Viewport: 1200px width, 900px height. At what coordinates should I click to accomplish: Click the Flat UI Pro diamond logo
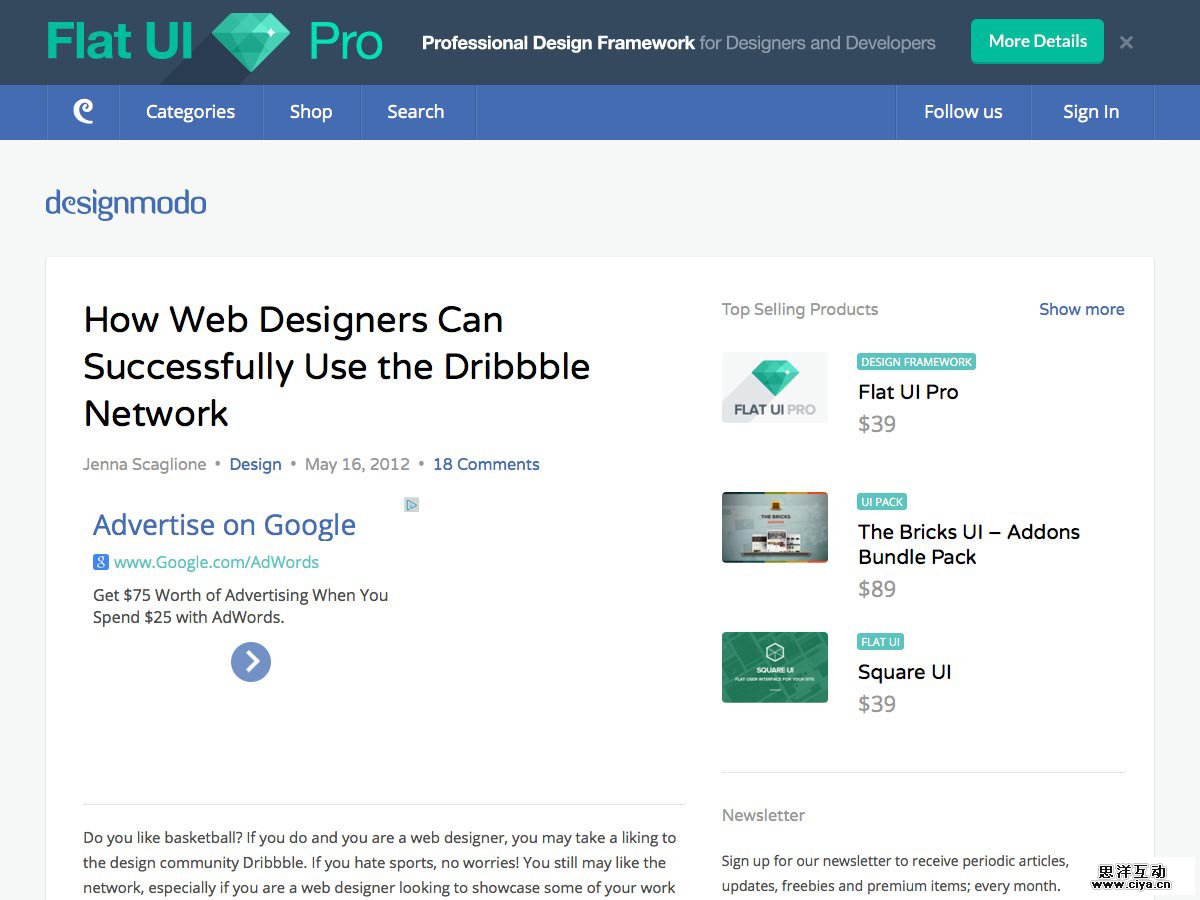250,42
